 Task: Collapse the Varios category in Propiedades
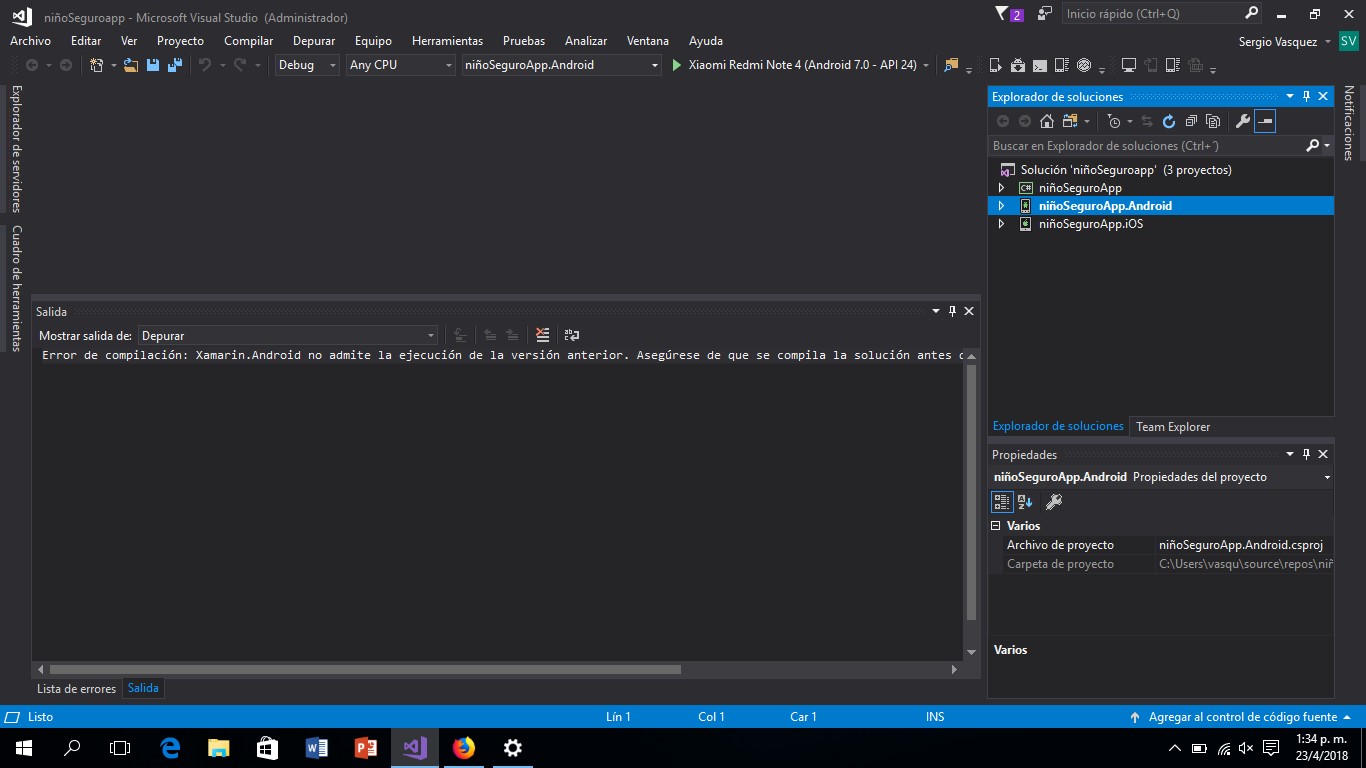tap(996, 525)
